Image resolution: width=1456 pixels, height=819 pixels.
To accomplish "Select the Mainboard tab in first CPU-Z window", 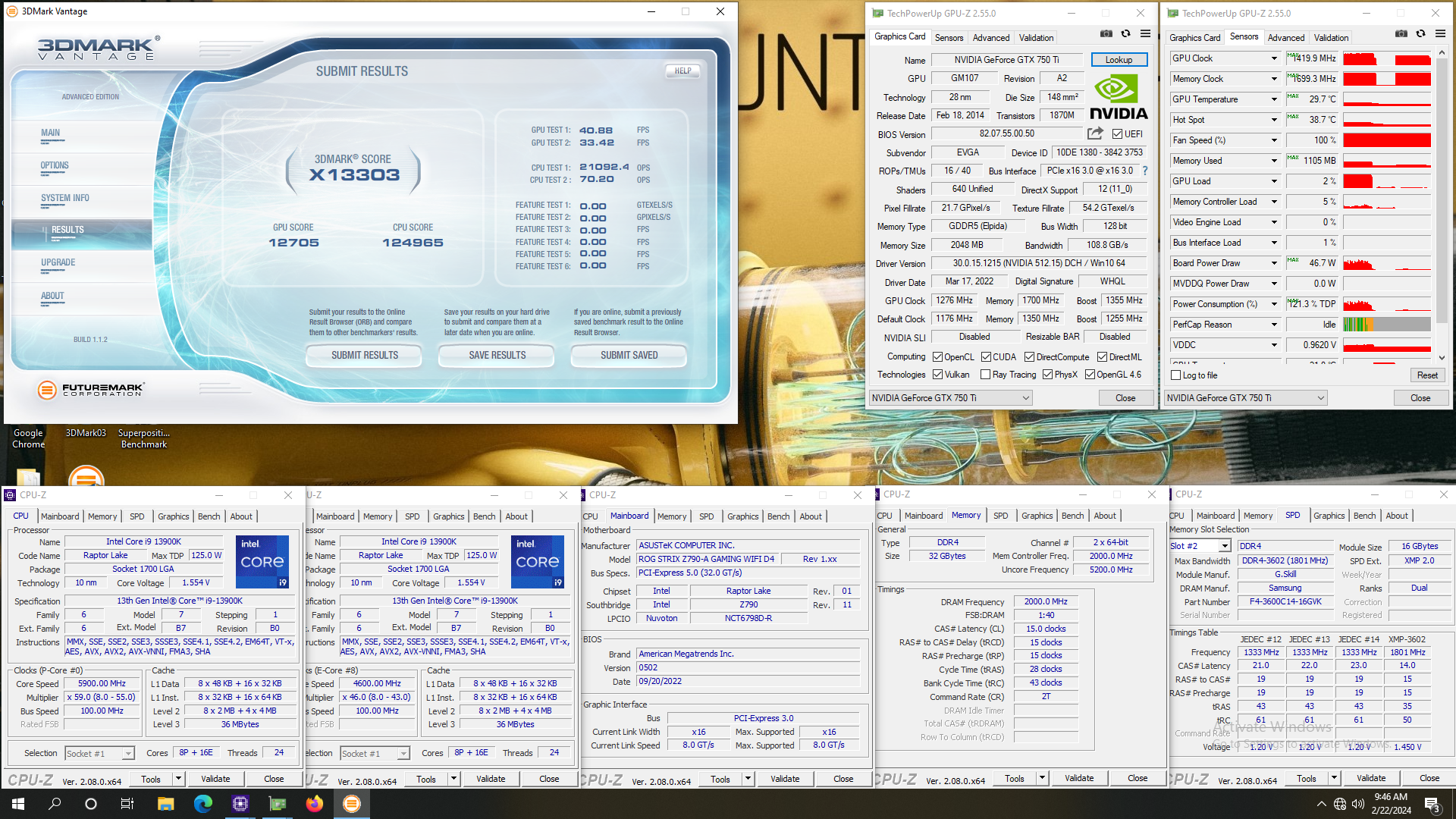I will point(60,516).
